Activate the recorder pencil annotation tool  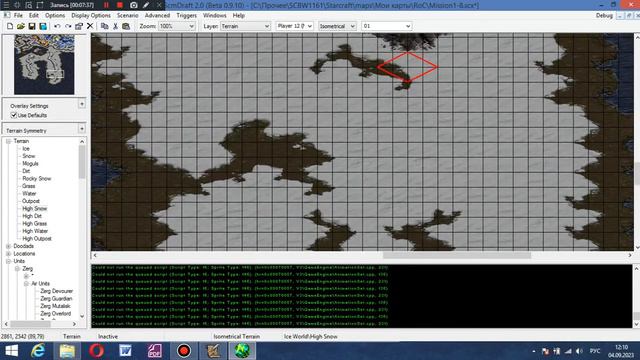[146, 5]
